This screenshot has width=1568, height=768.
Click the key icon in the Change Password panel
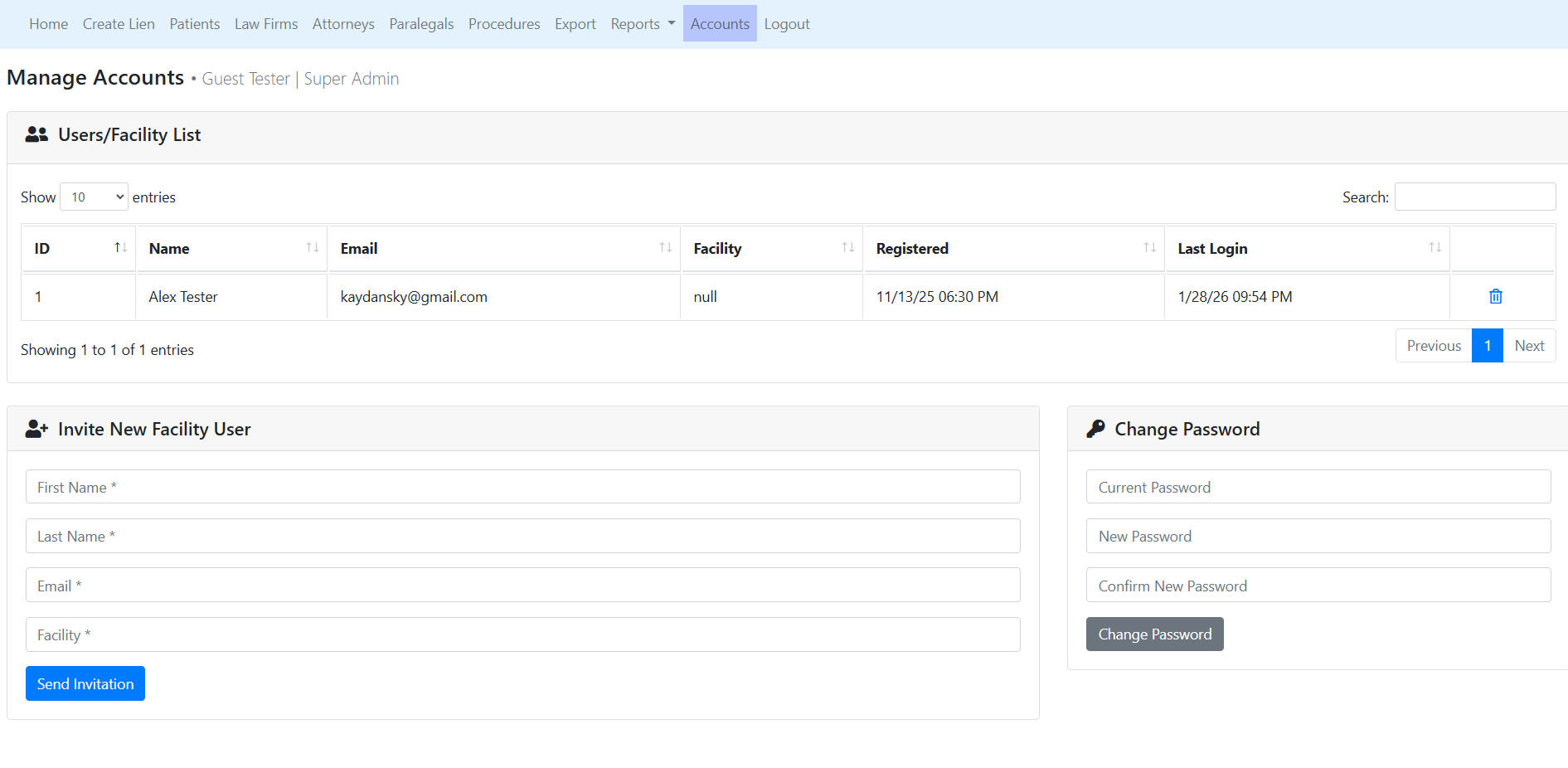click(1095, 428)
